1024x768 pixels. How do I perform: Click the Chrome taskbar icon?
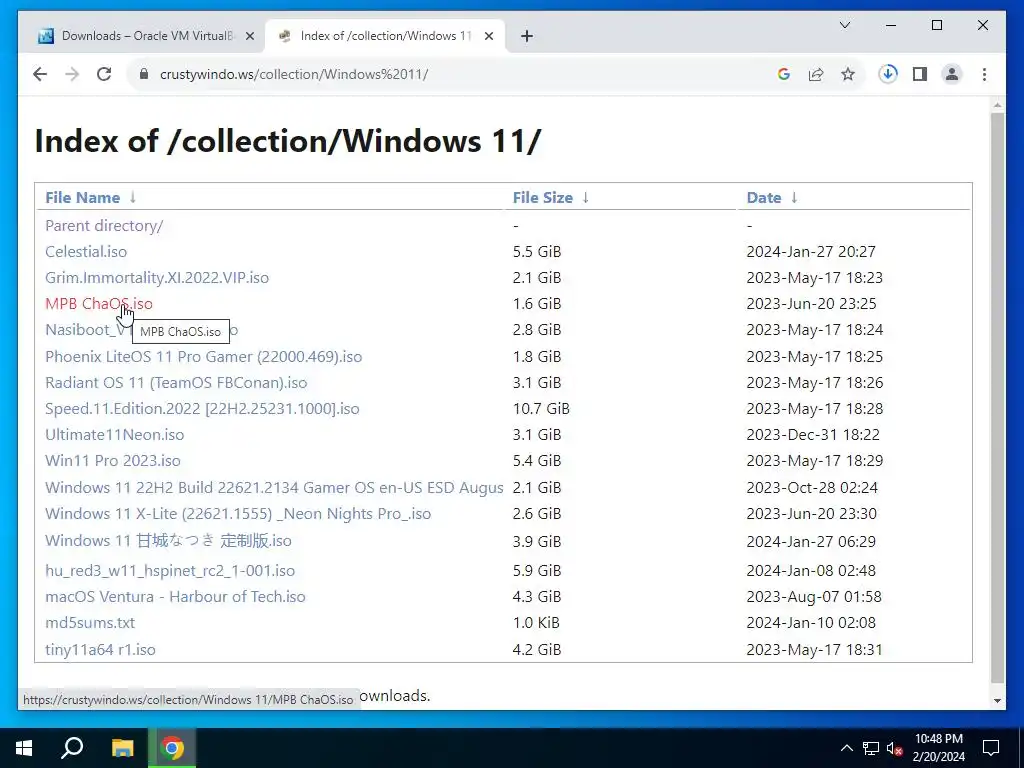point(172,748)
